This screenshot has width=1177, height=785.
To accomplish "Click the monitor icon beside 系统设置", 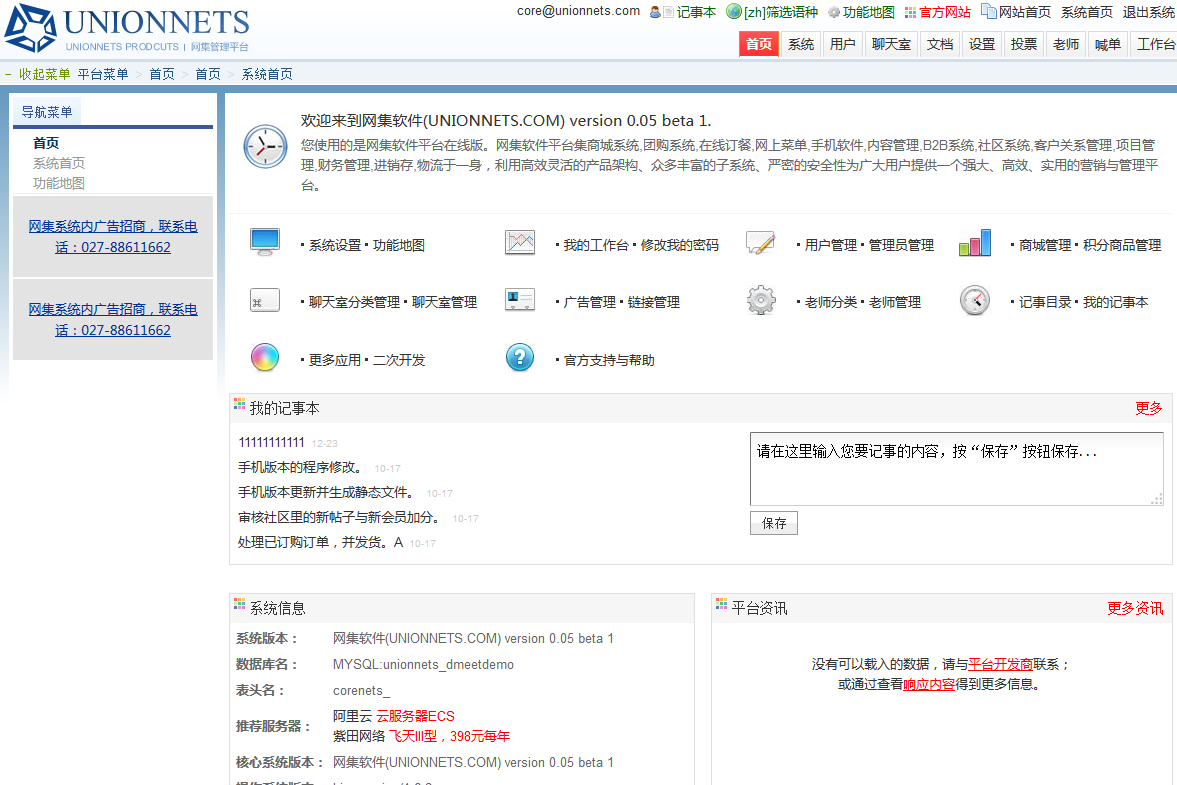I will point(265,242).
